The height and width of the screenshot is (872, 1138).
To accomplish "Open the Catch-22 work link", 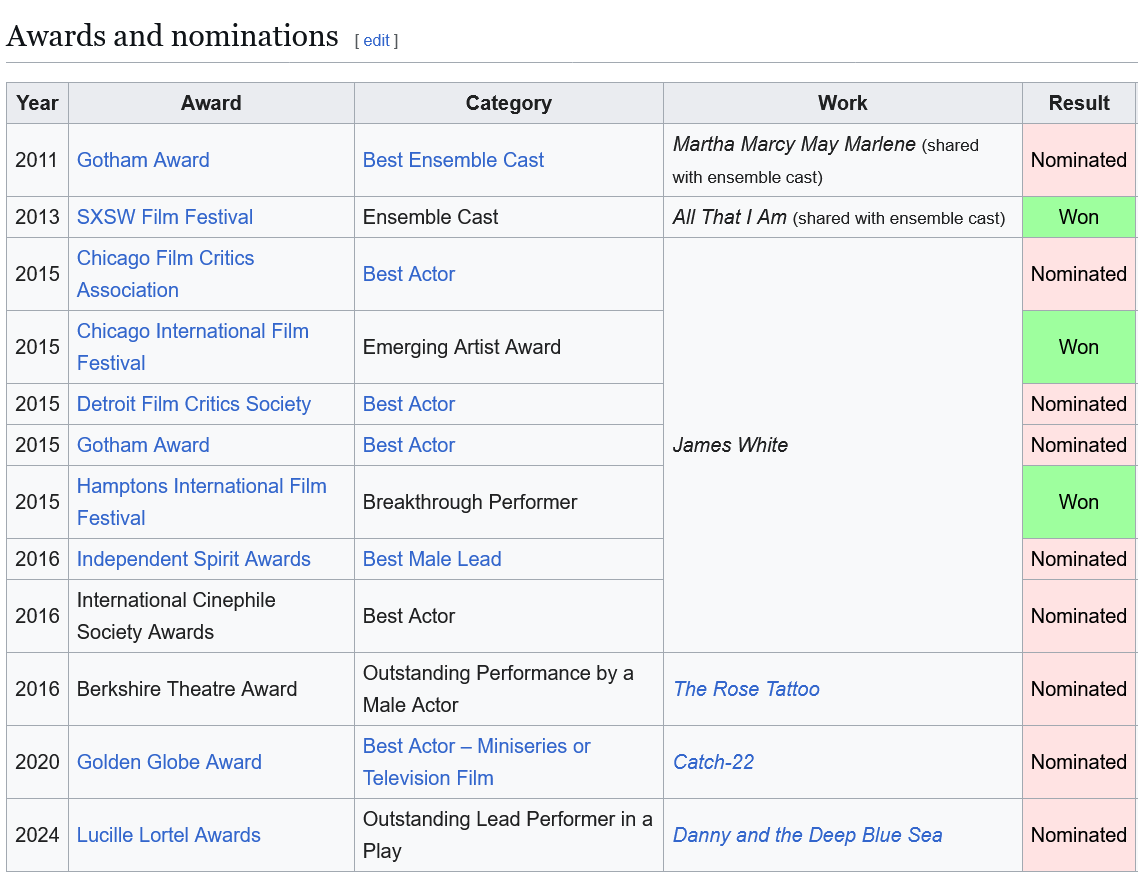I will pos(713,762).
